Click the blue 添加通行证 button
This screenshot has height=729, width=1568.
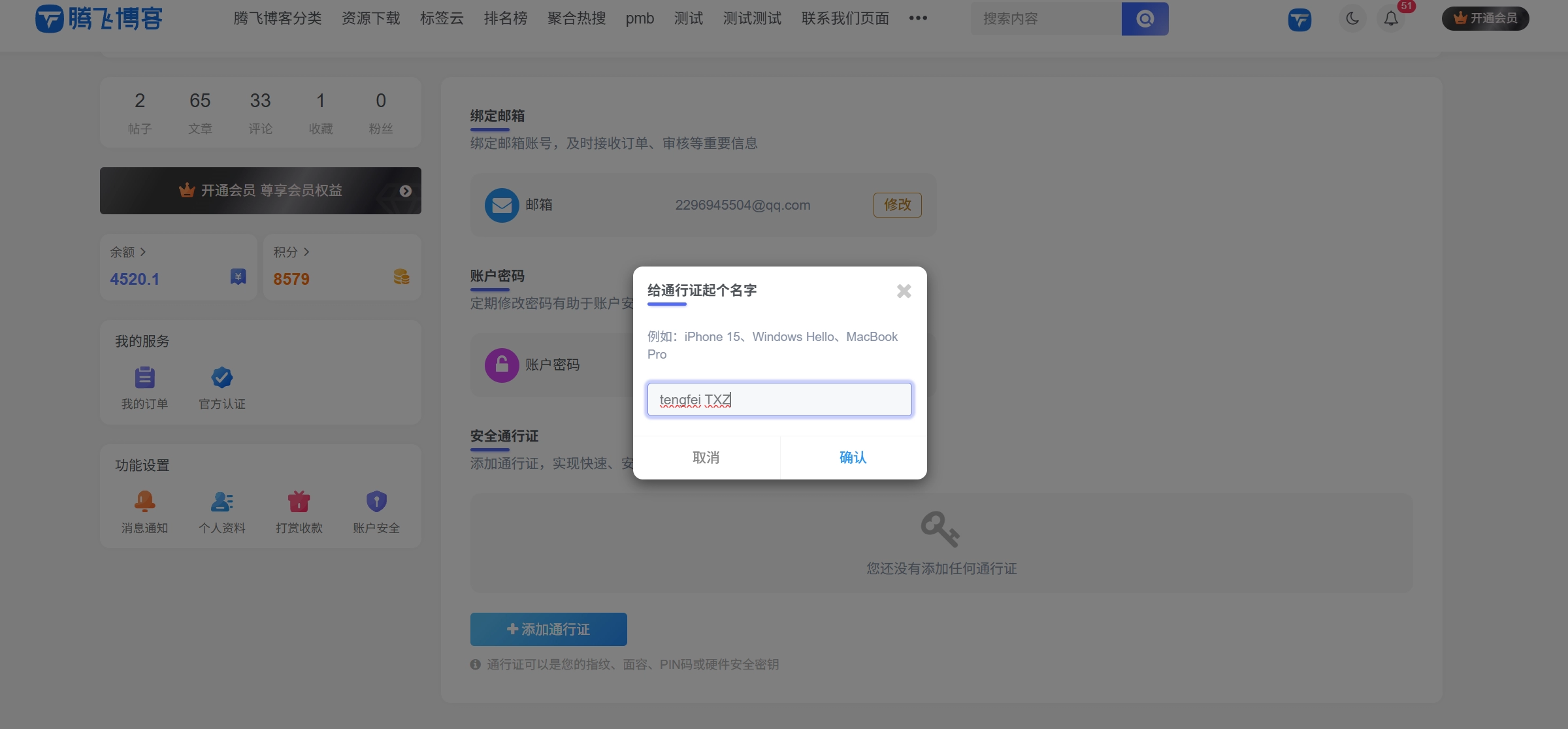[548, 629]
